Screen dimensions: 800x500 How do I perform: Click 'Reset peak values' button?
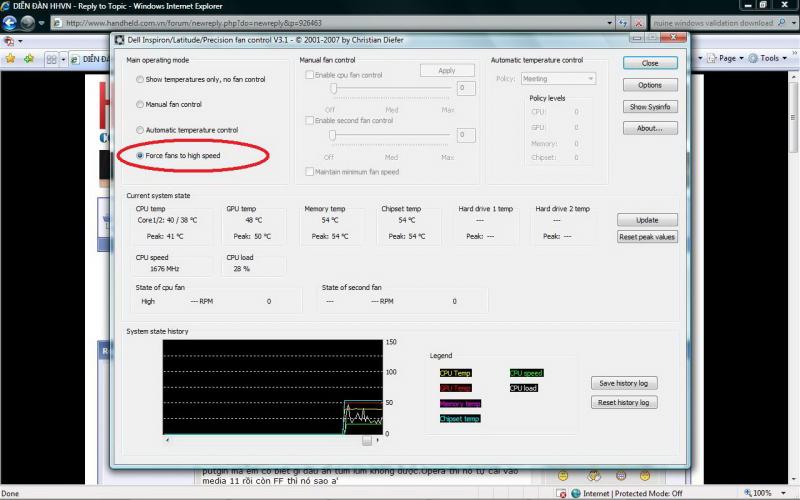(x=648, y=237)
